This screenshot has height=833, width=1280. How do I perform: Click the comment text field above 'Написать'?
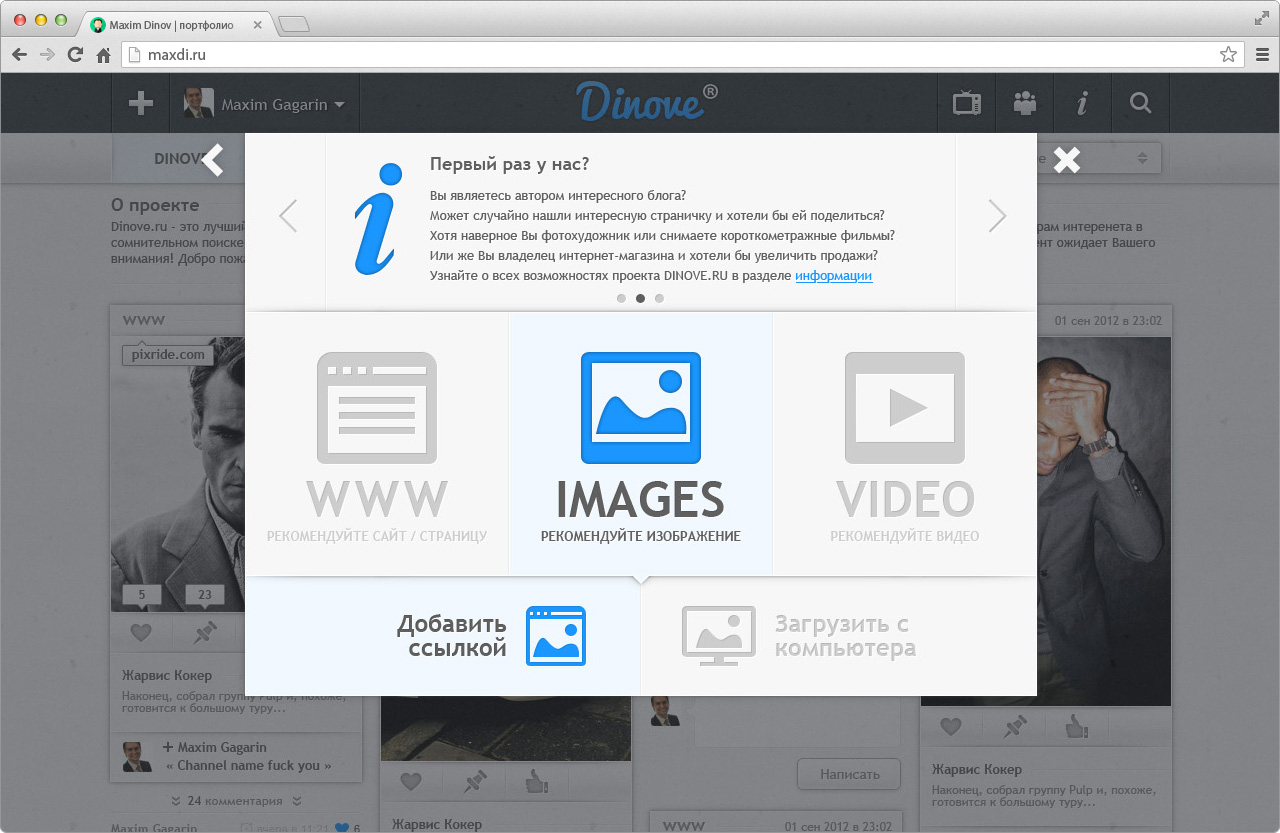click(x=797, y=721)
